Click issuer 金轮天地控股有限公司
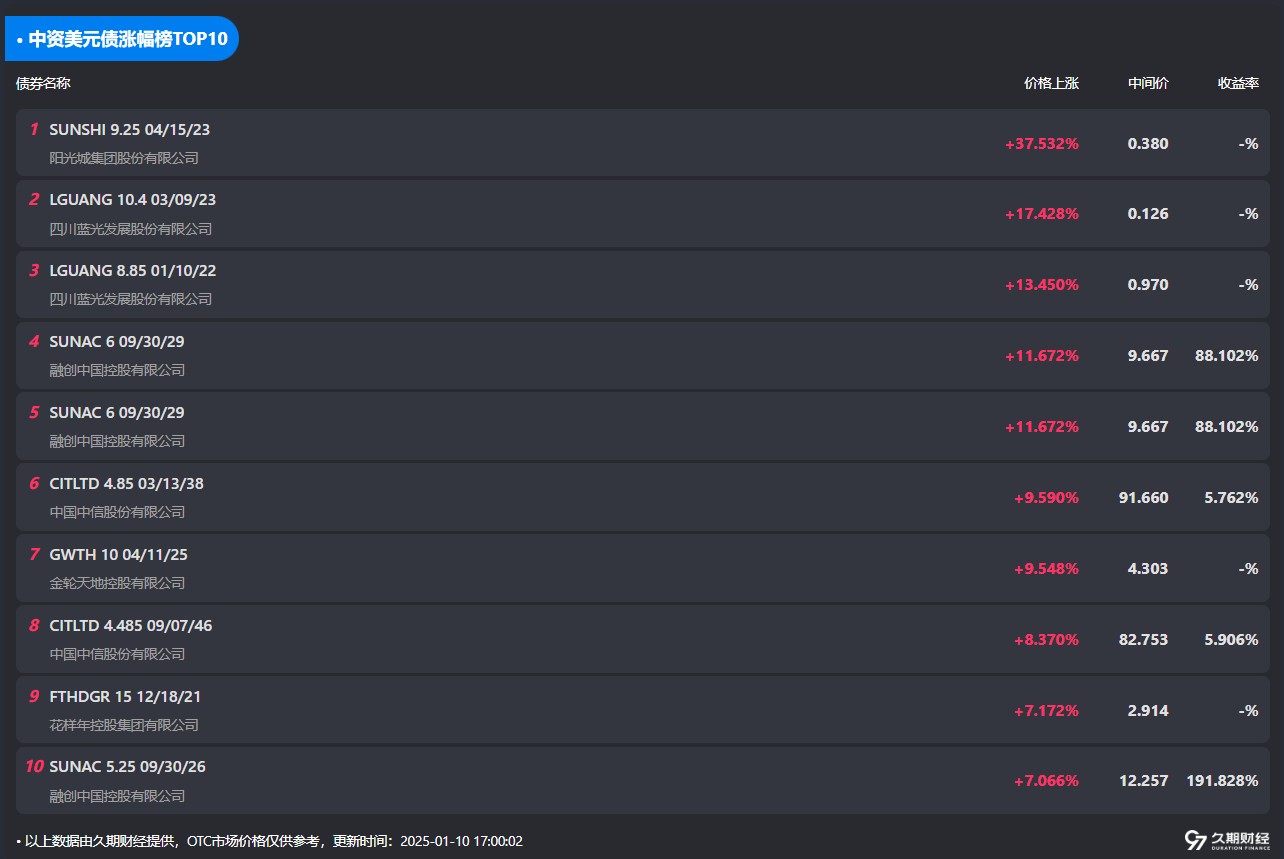This screenshot has height=859, width=1284. click(117, 583)
